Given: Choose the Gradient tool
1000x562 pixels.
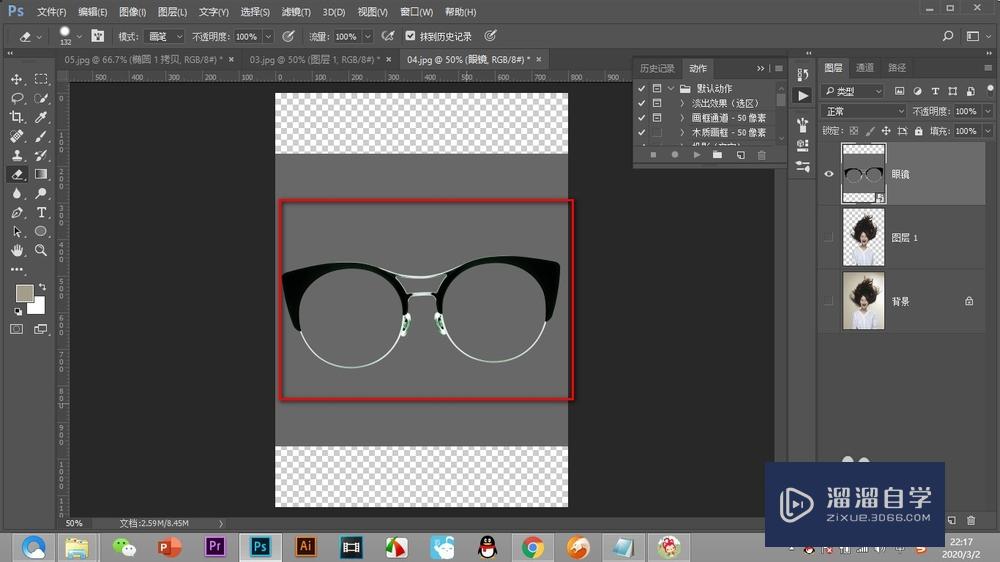Looking at the screenshot, I should [42, 174].
